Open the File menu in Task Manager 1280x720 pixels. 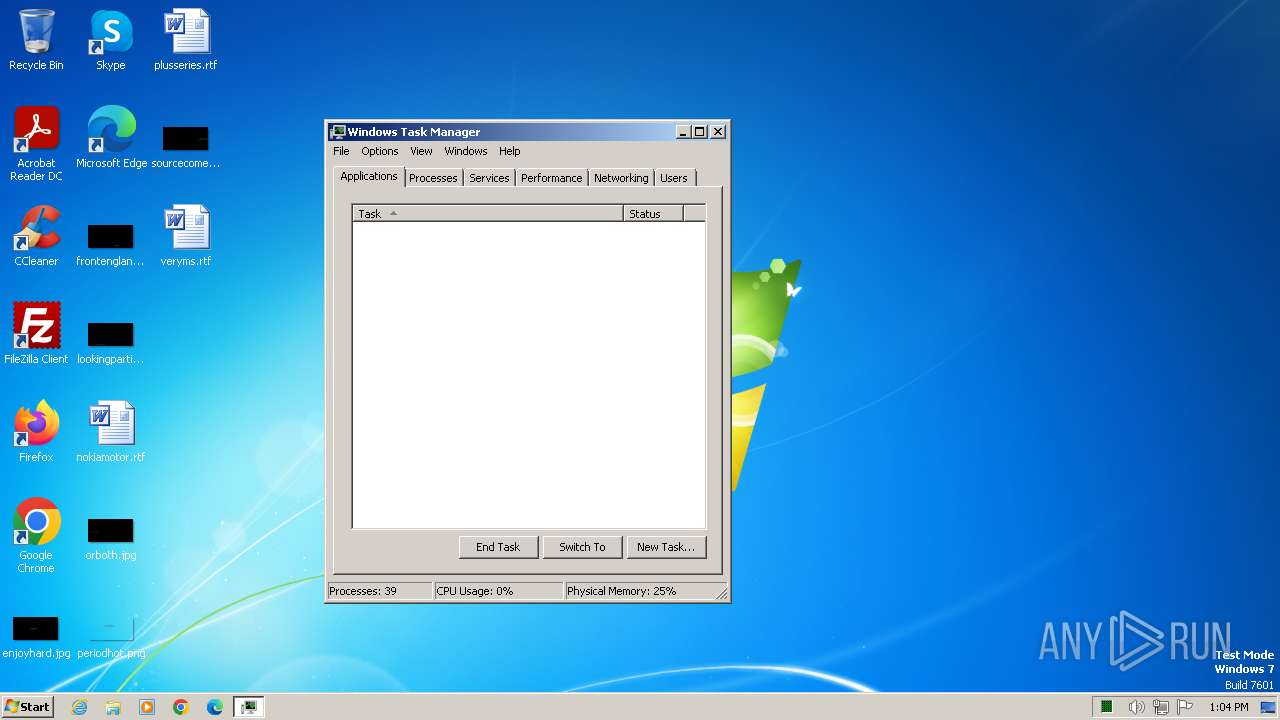[x=341, y=151]
